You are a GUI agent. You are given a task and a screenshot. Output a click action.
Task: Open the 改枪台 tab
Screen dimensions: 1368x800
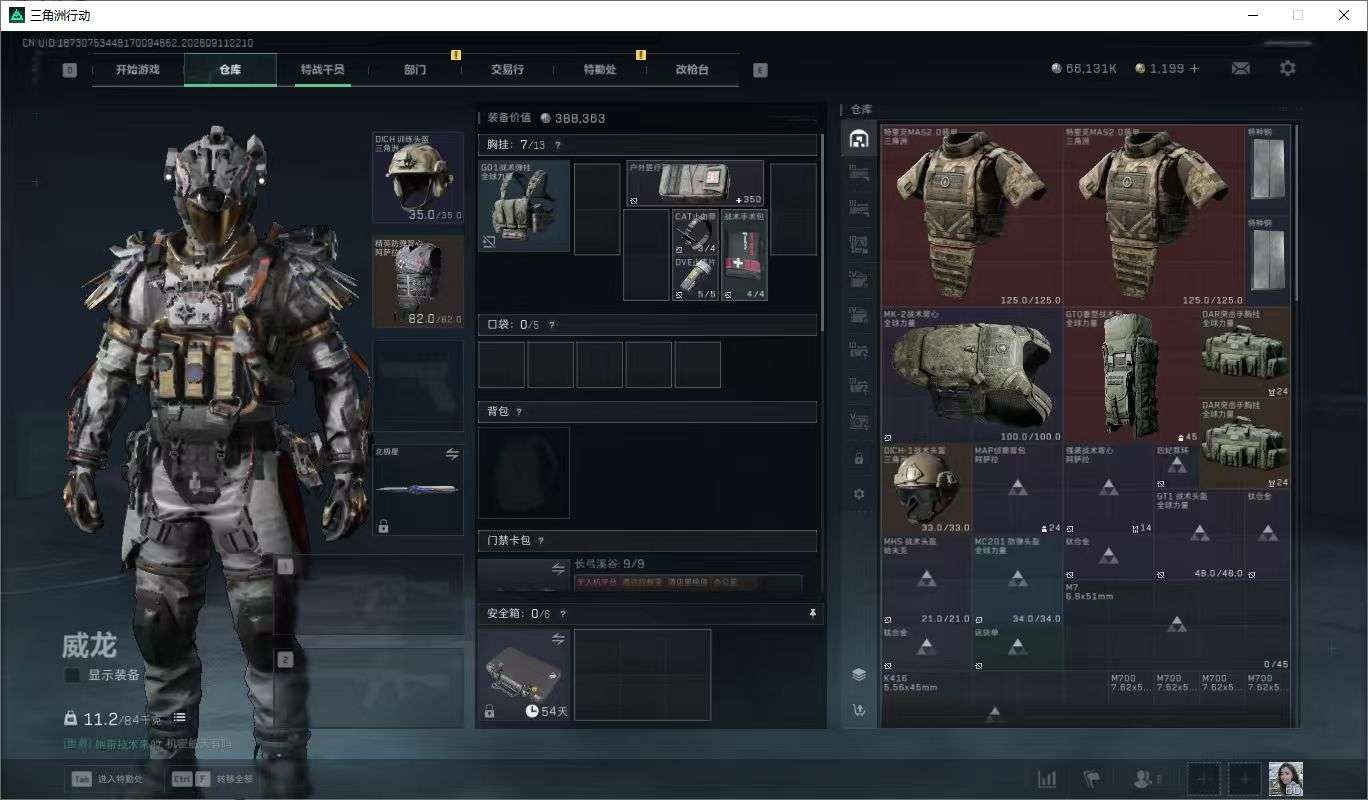[692, 70]
